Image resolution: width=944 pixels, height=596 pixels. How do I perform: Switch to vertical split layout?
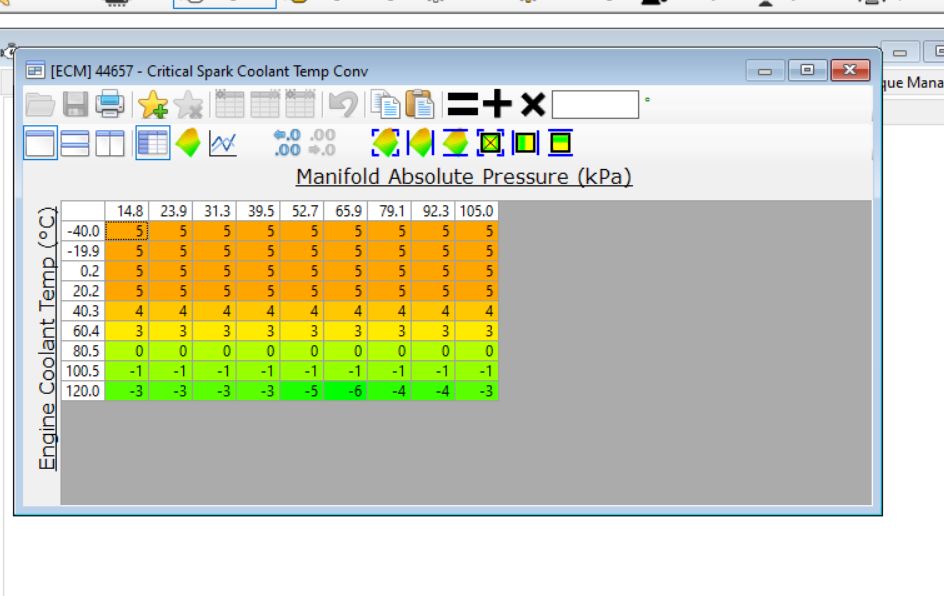(x=109, y=144)
